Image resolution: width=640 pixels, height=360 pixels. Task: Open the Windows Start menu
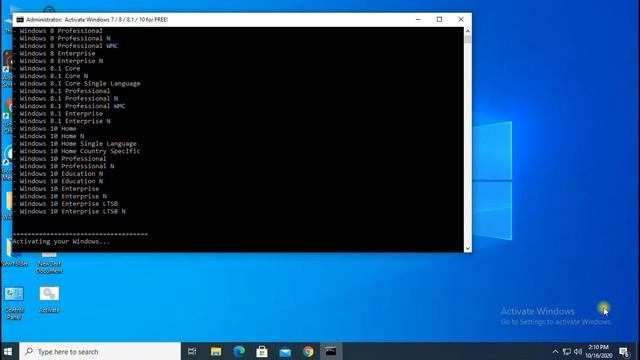tap(8, 351)
